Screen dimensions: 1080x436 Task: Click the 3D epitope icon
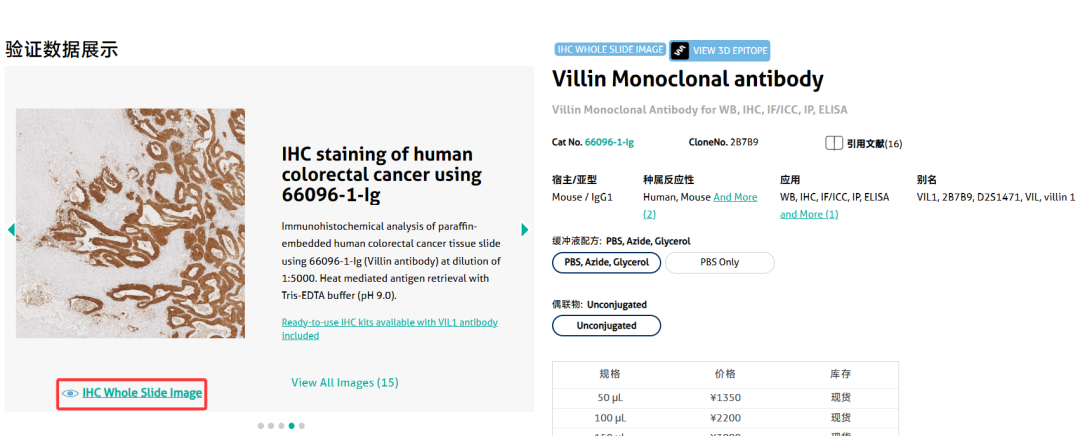point(680,50)
